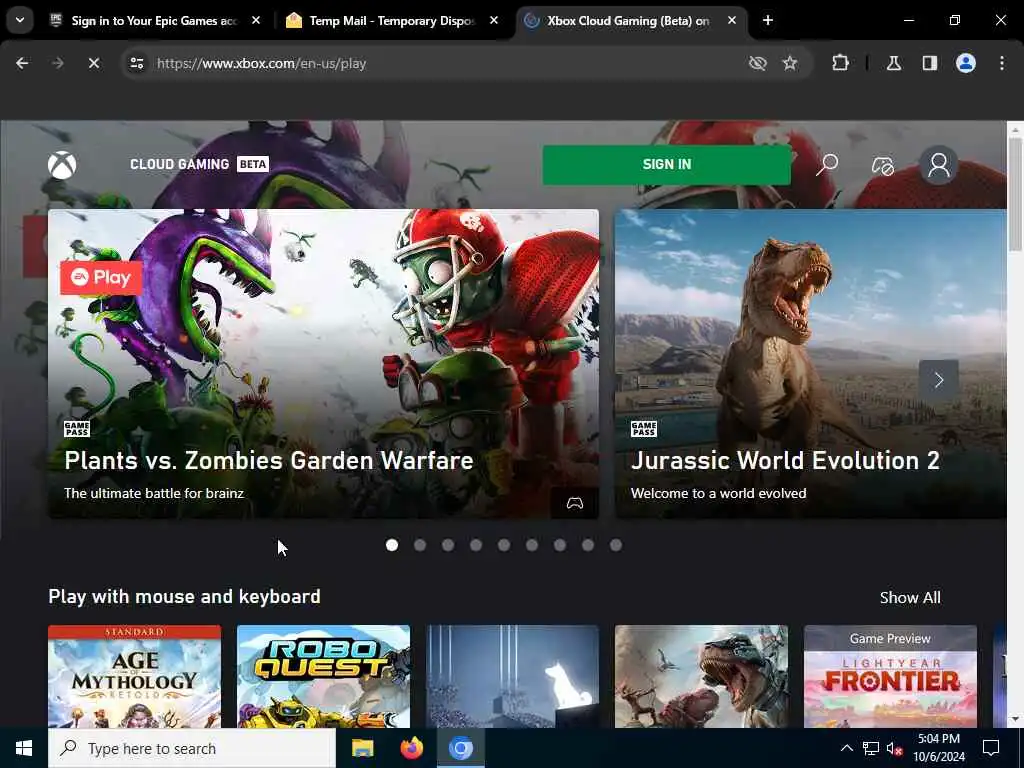Click the network tray icon
This screenshot has width=1024, height=768.
point(871,748)
